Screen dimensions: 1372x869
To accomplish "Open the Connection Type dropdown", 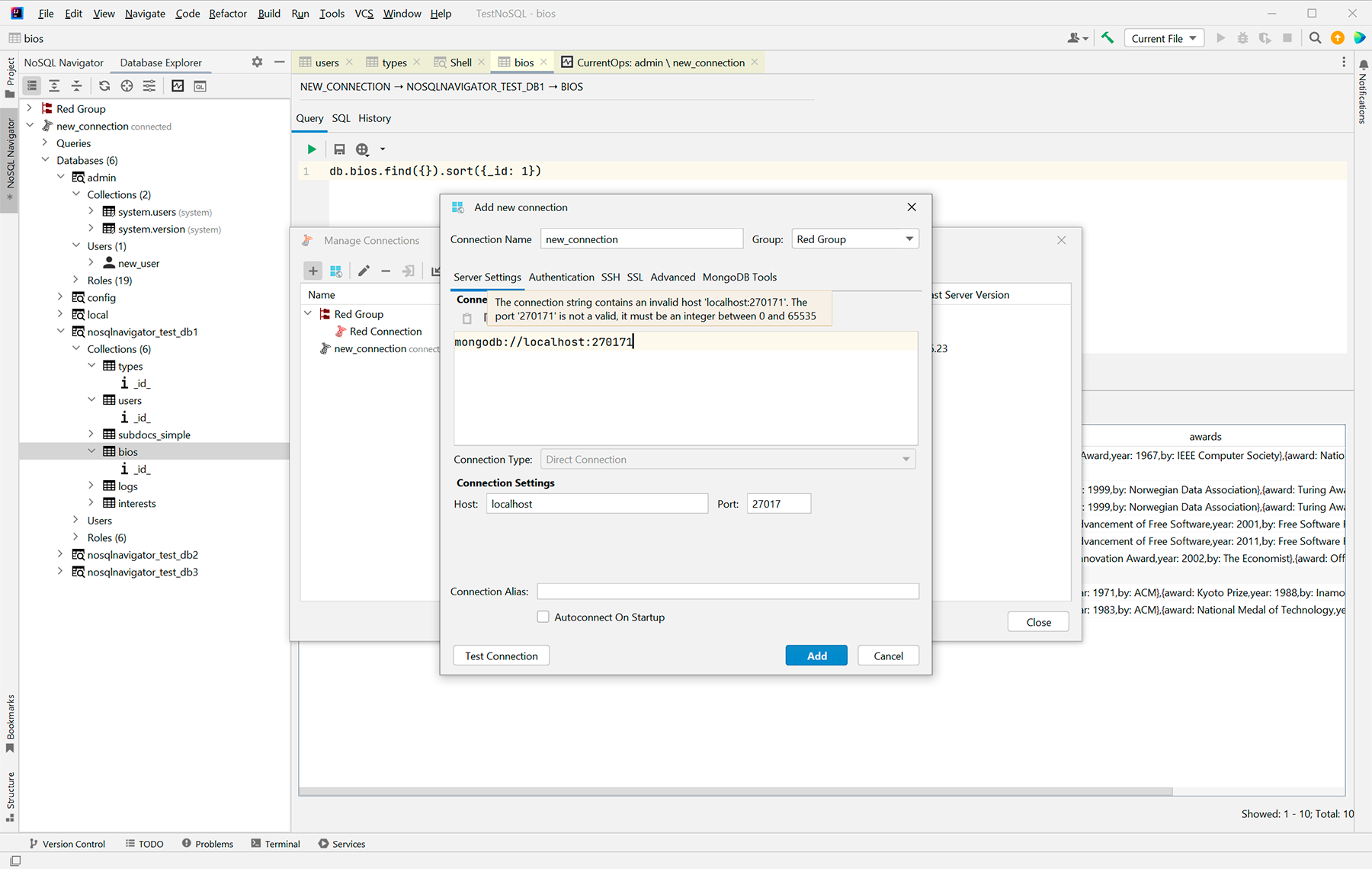I will click(x=727, y=460).
